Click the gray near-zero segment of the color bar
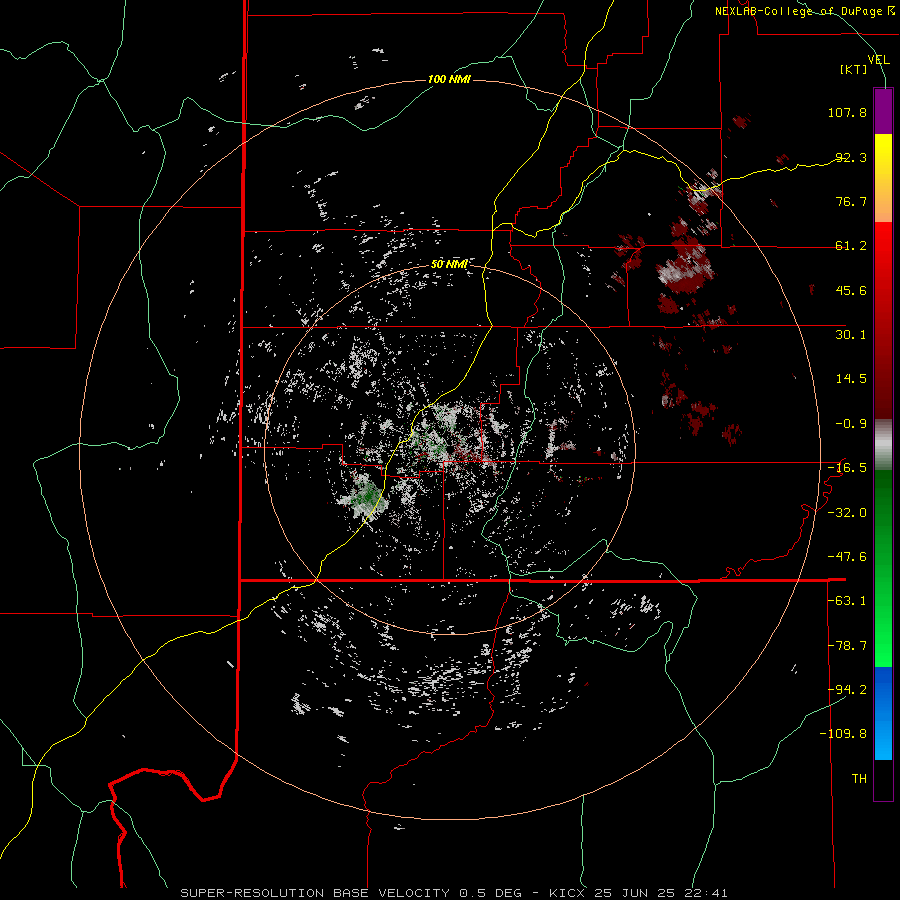 [883, 445]
